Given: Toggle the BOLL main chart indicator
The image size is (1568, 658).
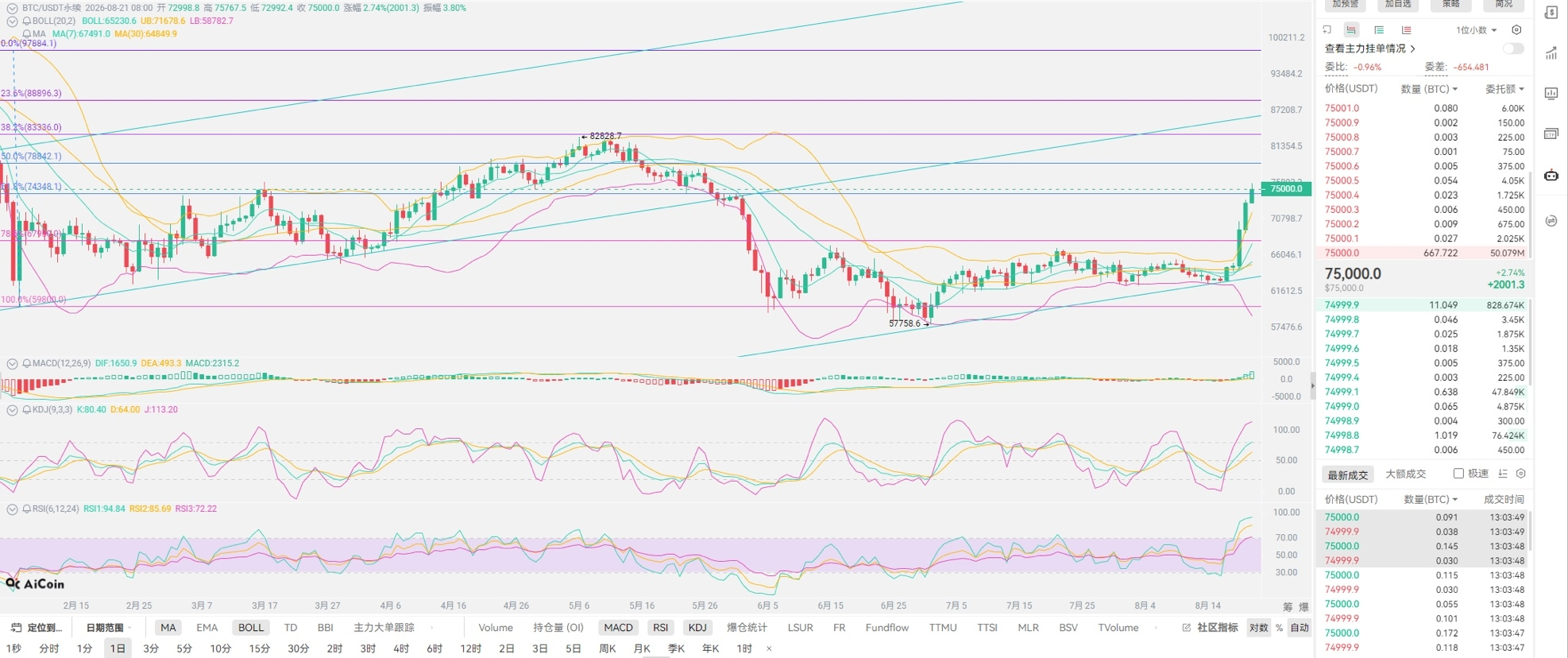Looking at the screenshot, I should (x=251, y=628).
